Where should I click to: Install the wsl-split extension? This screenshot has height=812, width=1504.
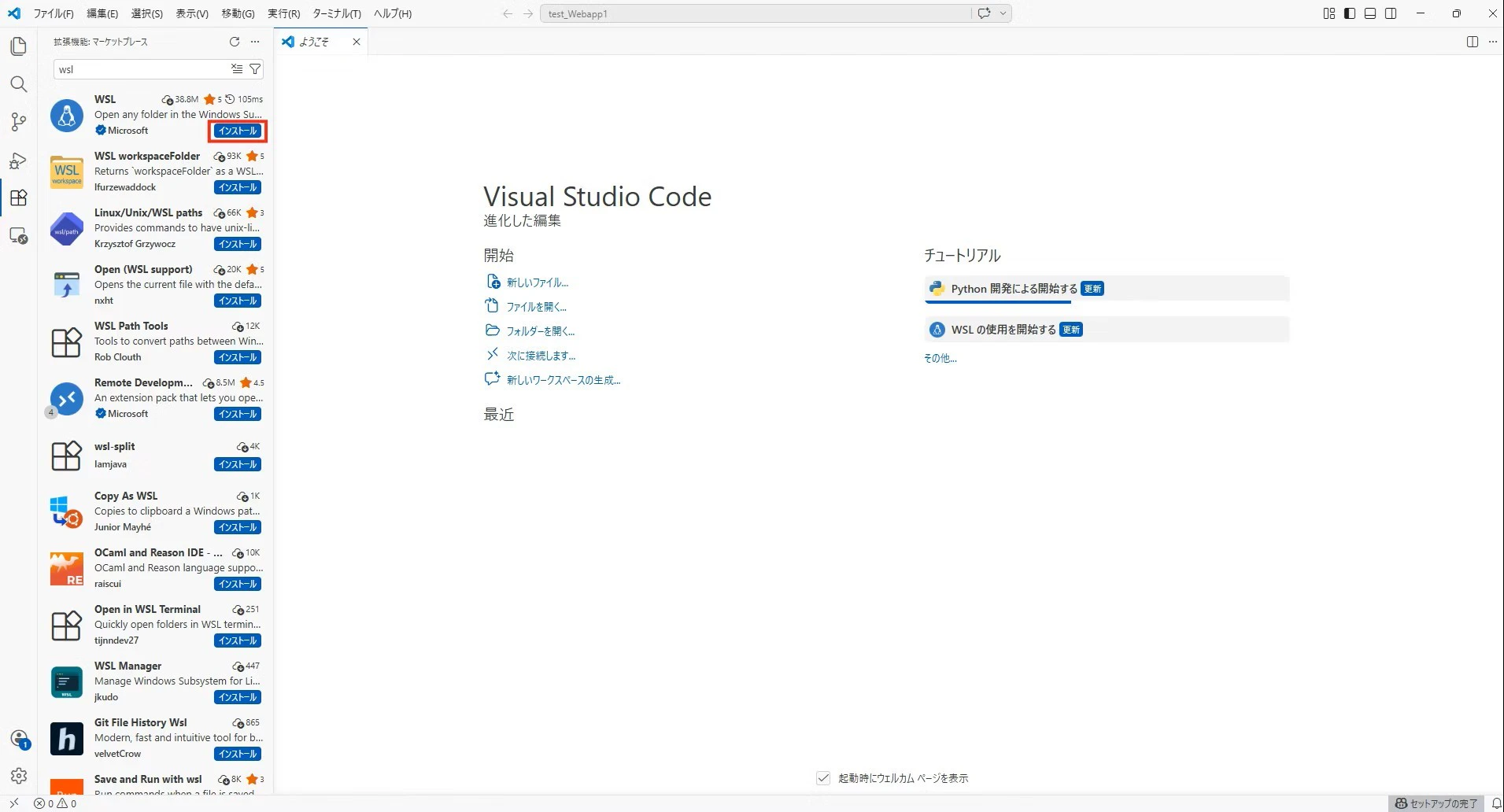coord(238,464)
